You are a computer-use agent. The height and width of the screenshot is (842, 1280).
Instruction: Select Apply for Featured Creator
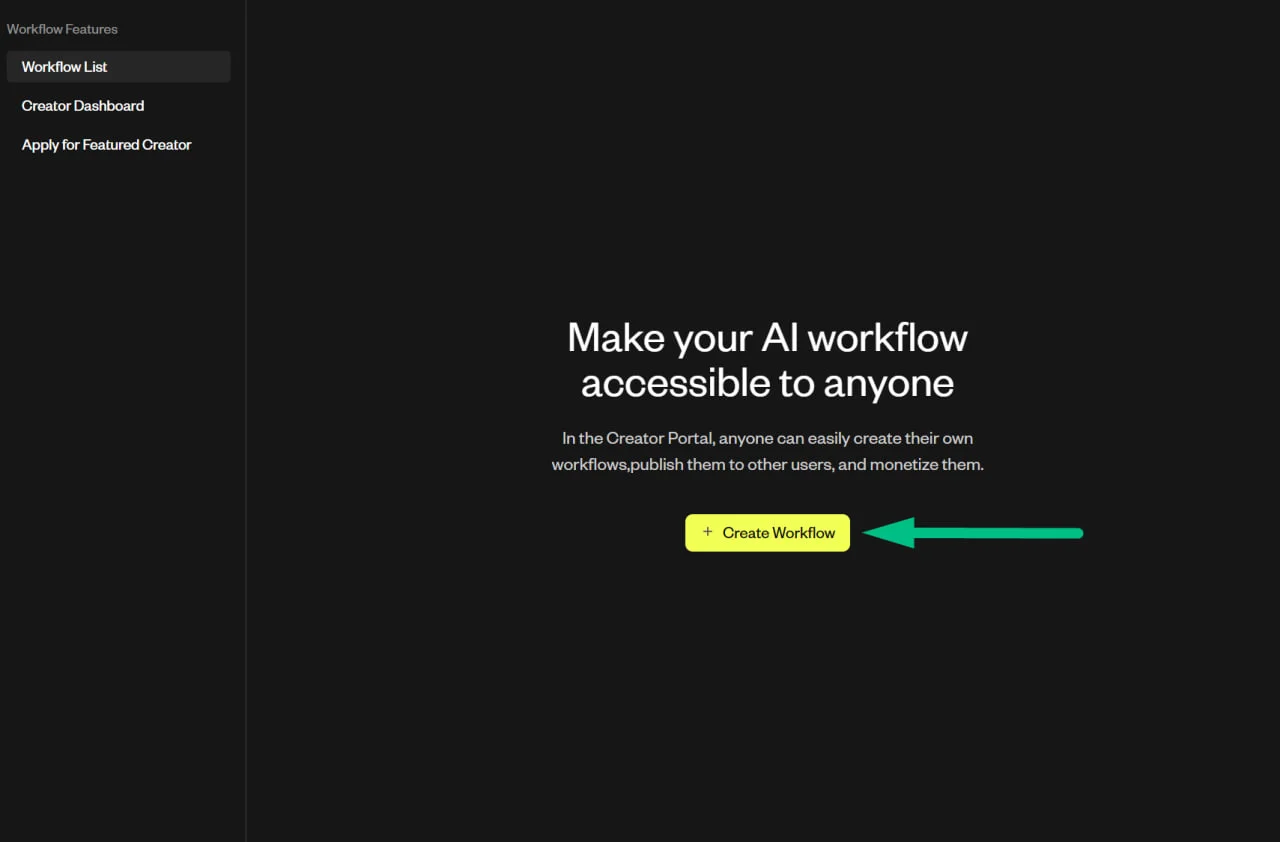tap(106, 145)
